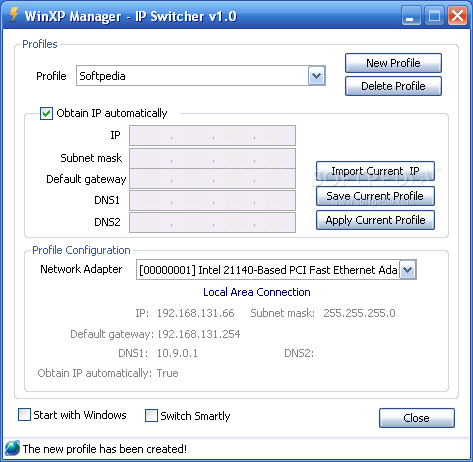Click the New Profile button
473x462 pixels.
[393, 63]
